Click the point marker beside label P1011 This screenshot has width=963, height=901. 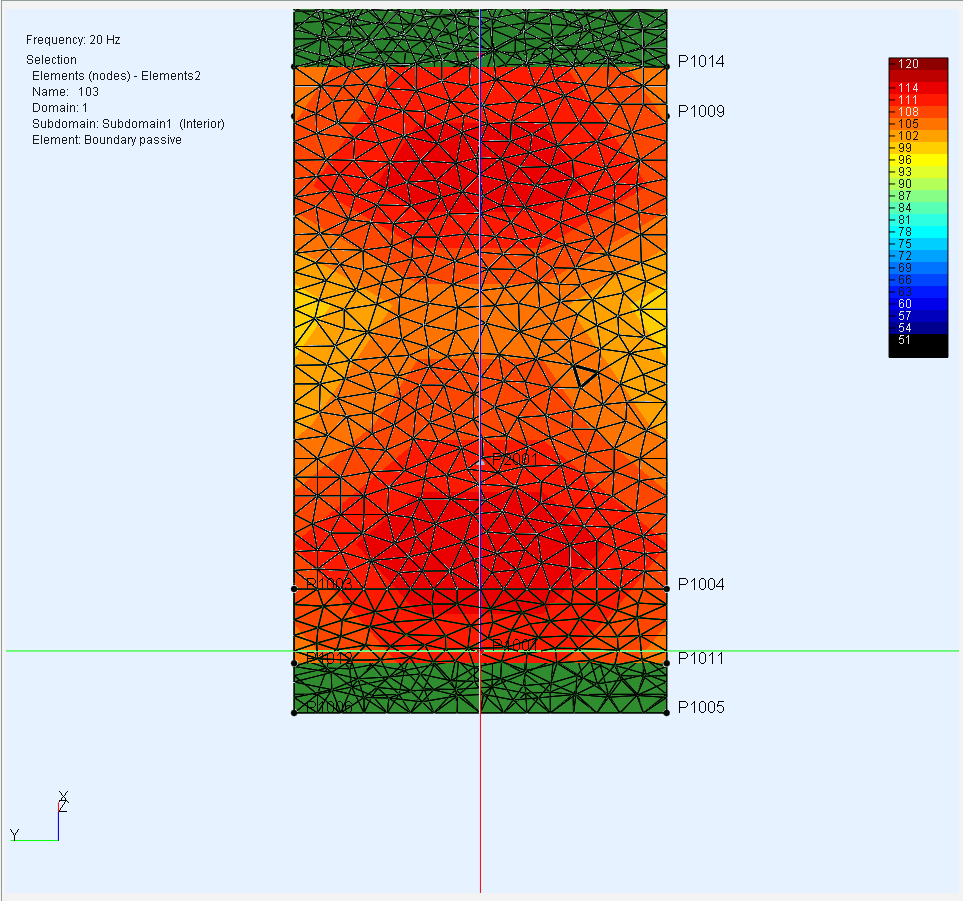[667, 661]
